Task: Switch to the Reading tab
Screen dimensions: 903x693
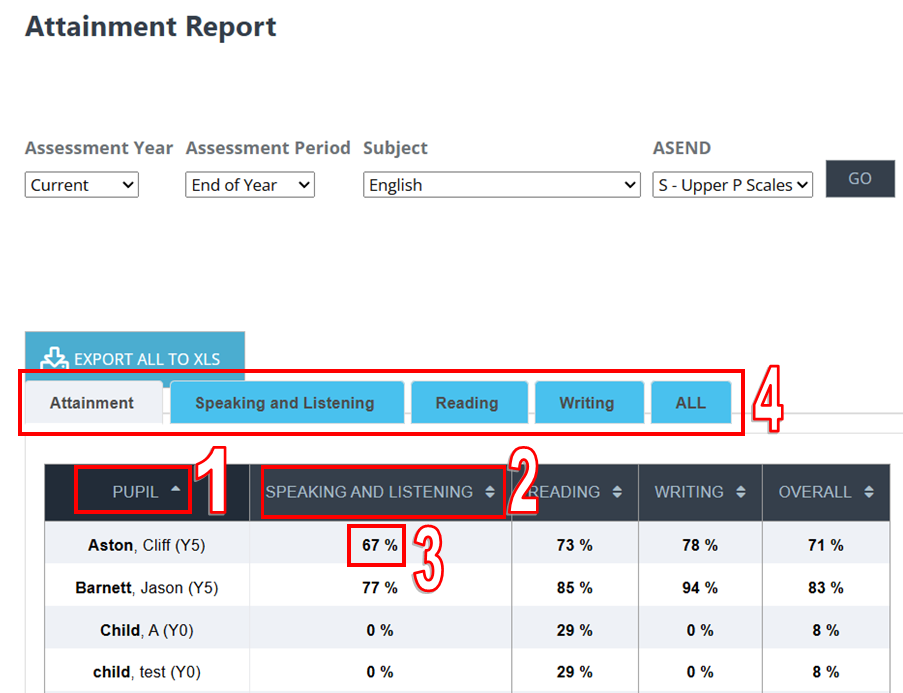Action: click(x=469, y=402)
